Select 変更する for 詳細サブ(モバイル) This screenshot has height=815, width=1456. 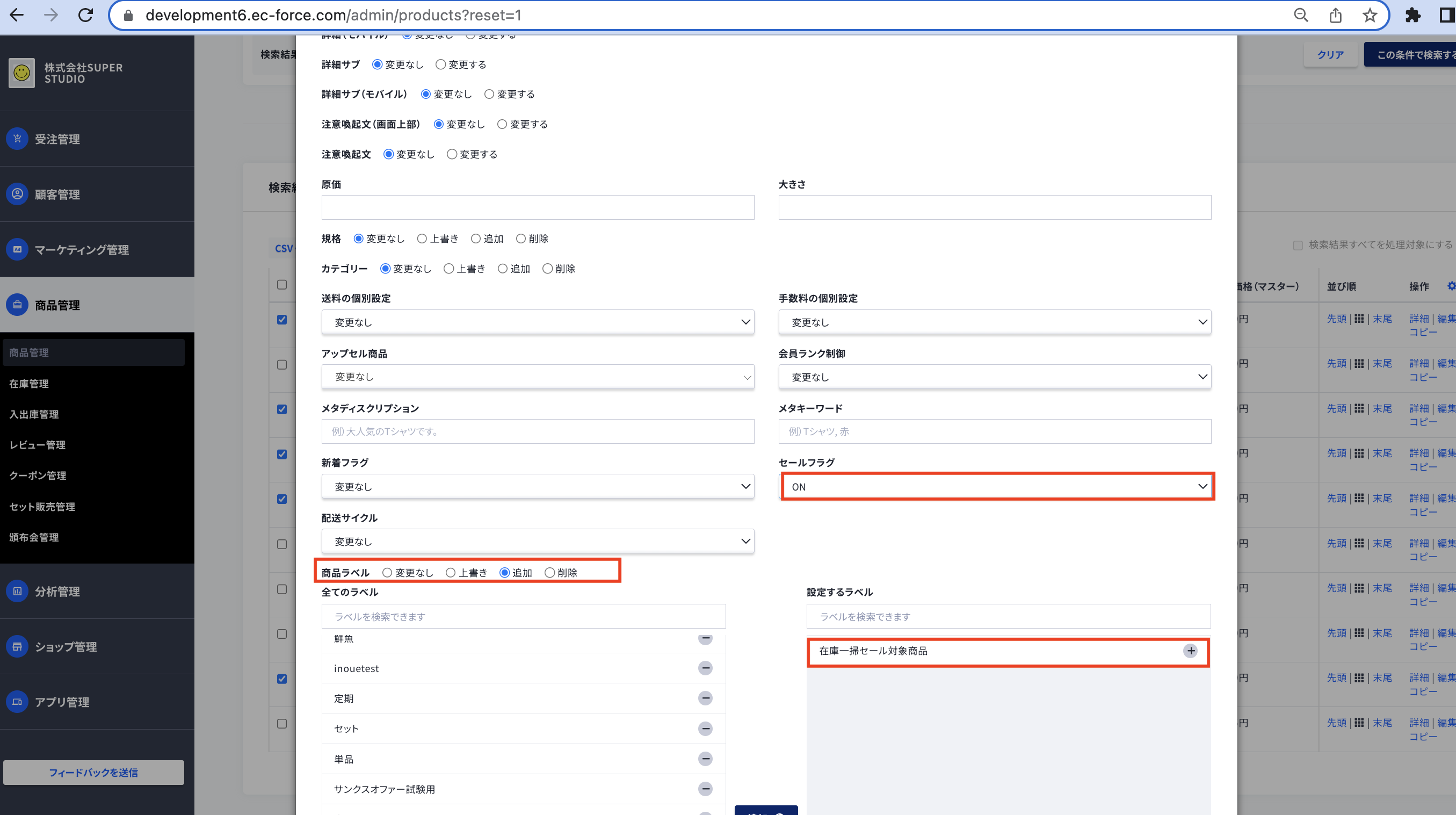click(489, 94)
